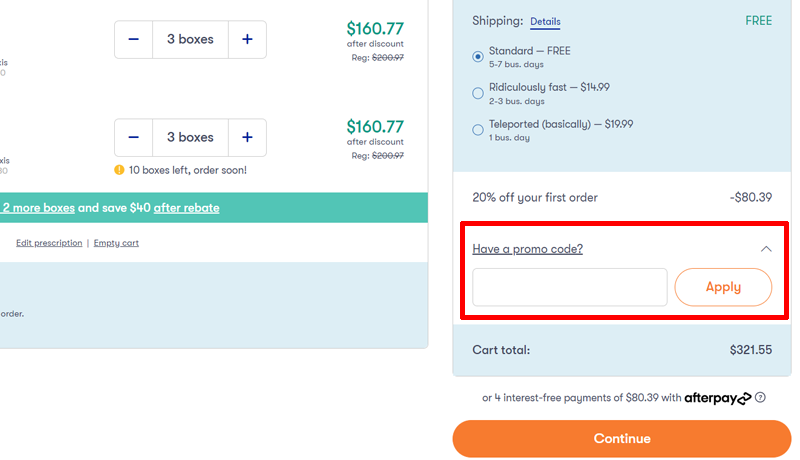Click the Afterpay help question mark icon
Screen dimensions: 800x460
[x=761, y=398]
